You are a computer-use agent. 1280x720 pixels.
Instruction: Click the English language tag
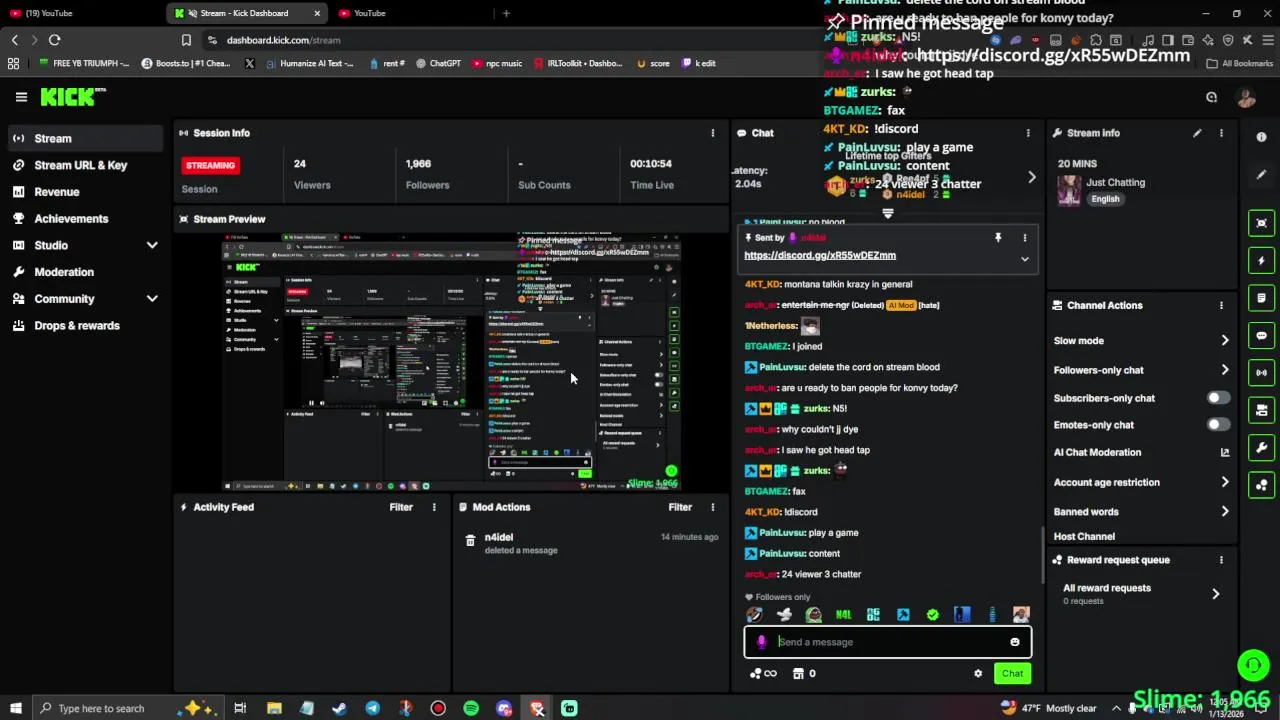[x=1105, y=199]
